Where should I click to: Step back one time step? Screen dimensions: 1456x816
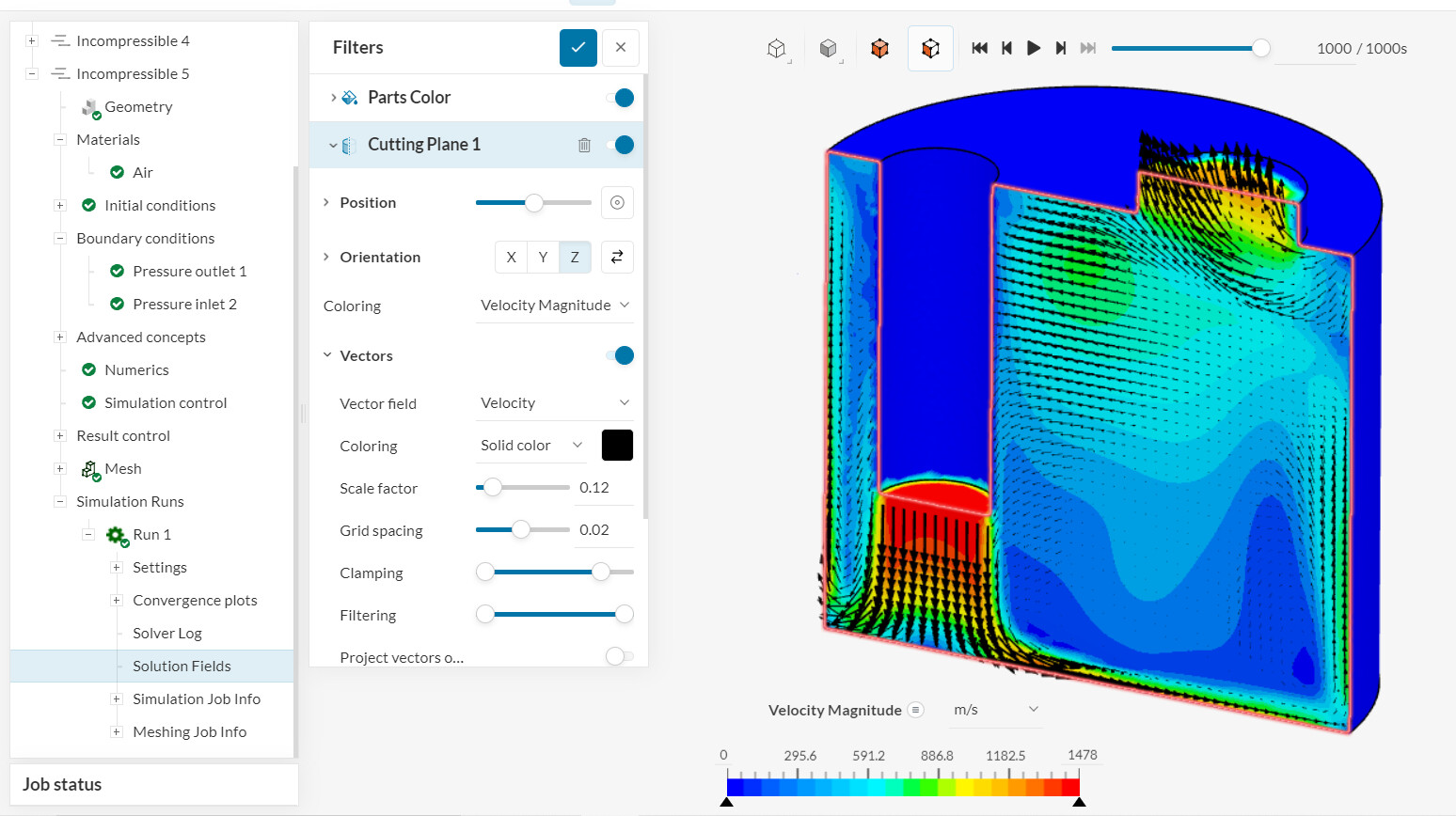click(x=1006, y=48)
